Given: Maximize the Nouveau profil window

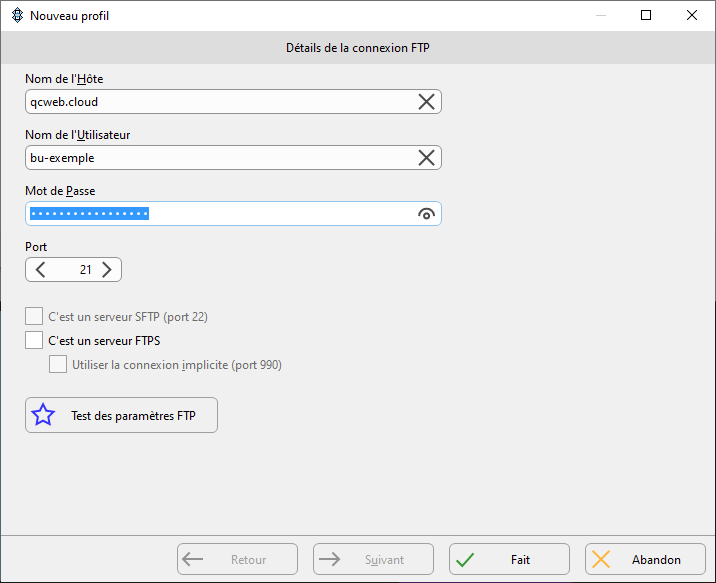Looking at the screenshot, I should (x=646, y=16).
